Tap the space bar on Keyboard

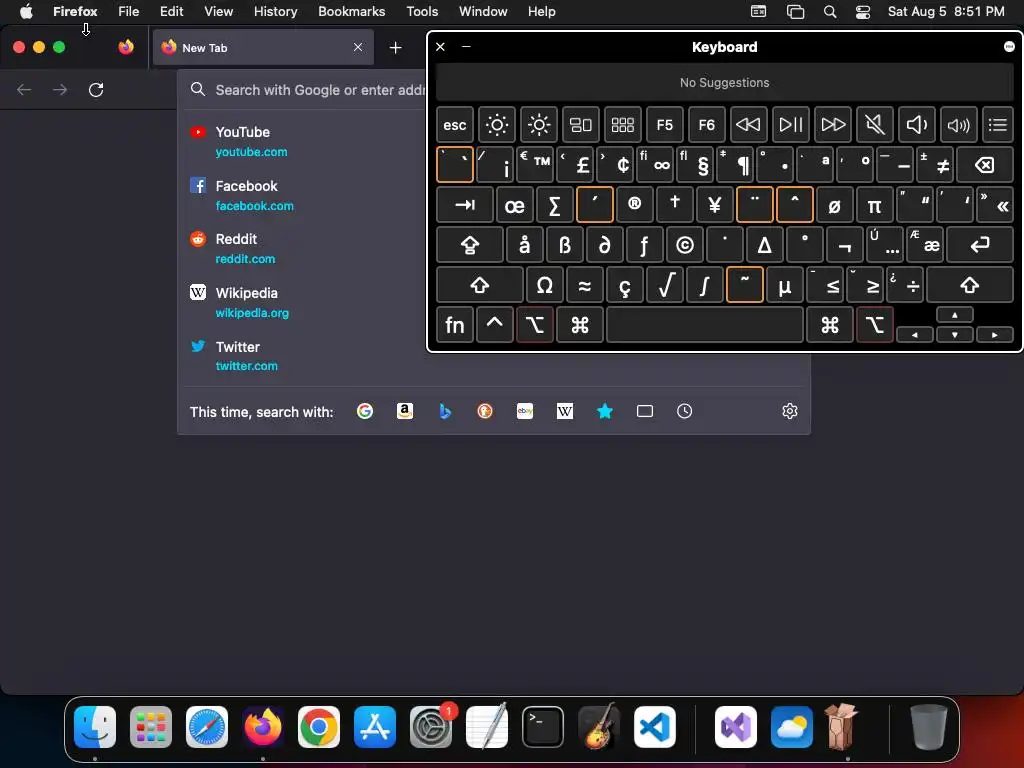[x=705, y=325]
